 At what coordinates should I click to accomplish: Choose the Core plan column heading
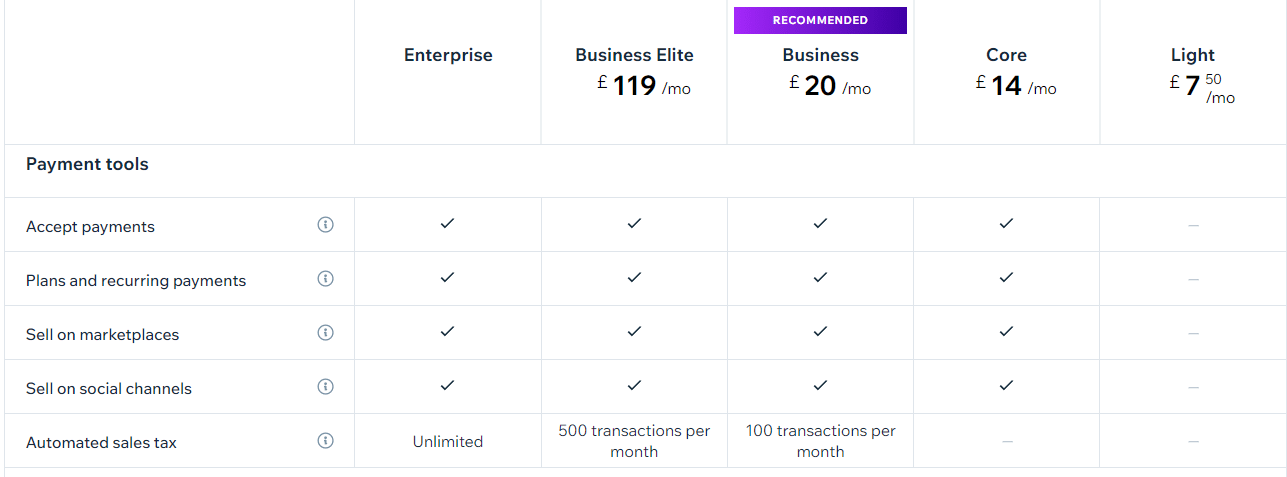1007,55
